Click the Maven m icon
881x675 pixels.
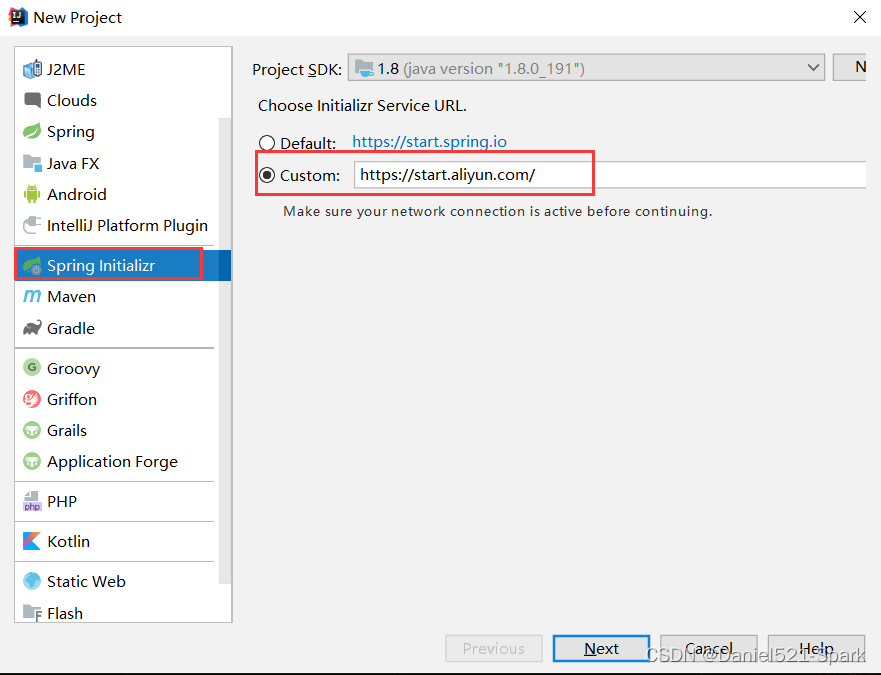[x=32, y=296]
